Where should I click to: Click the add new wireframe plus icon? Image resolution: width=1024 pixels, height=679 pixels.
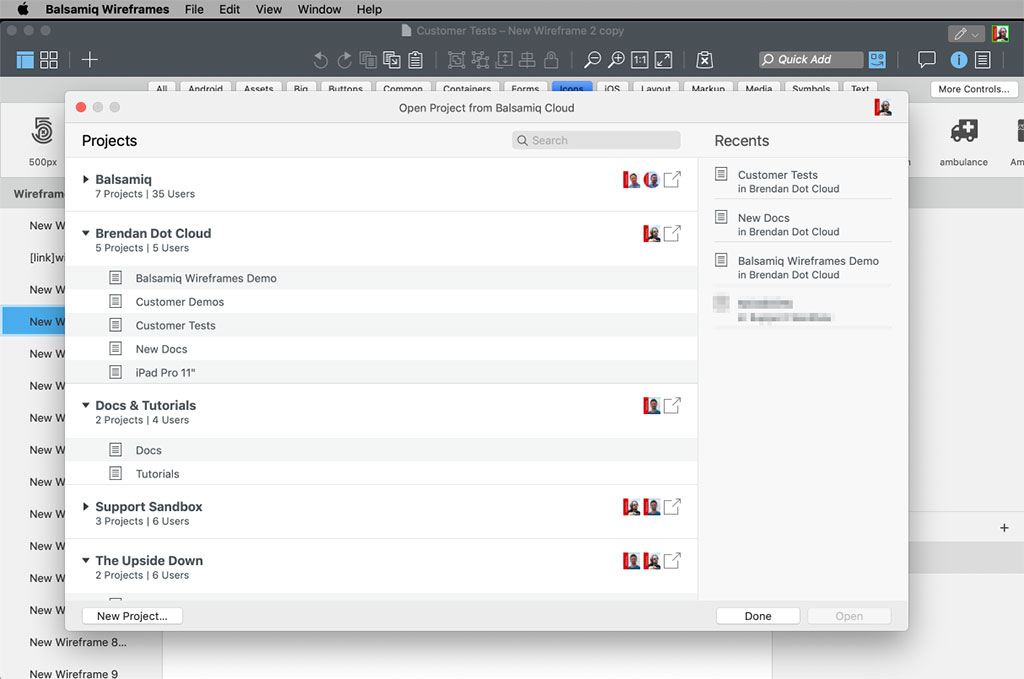(x=90, y=60)
